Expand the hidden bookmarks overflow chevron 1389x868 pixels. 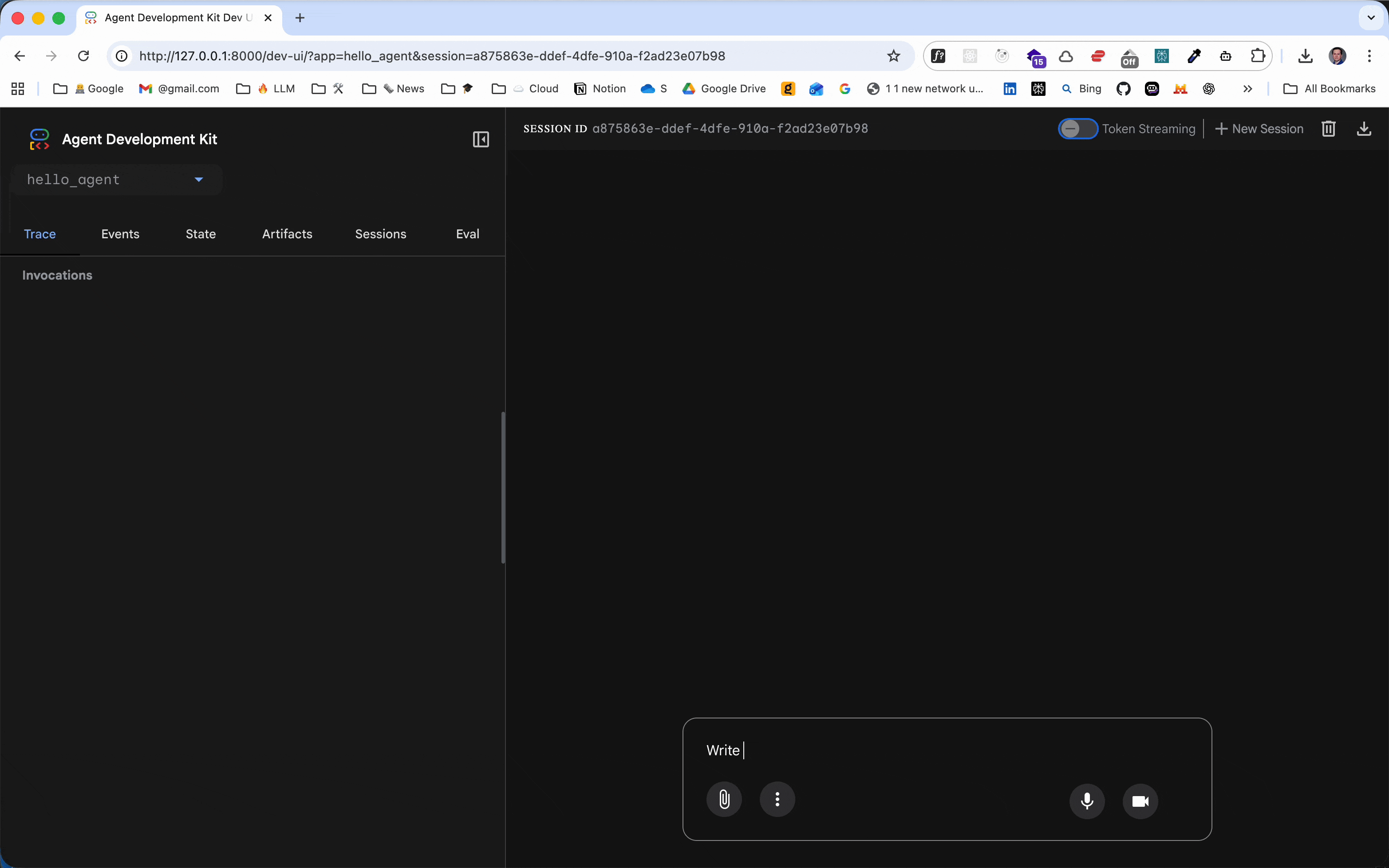click(1247, 88)
